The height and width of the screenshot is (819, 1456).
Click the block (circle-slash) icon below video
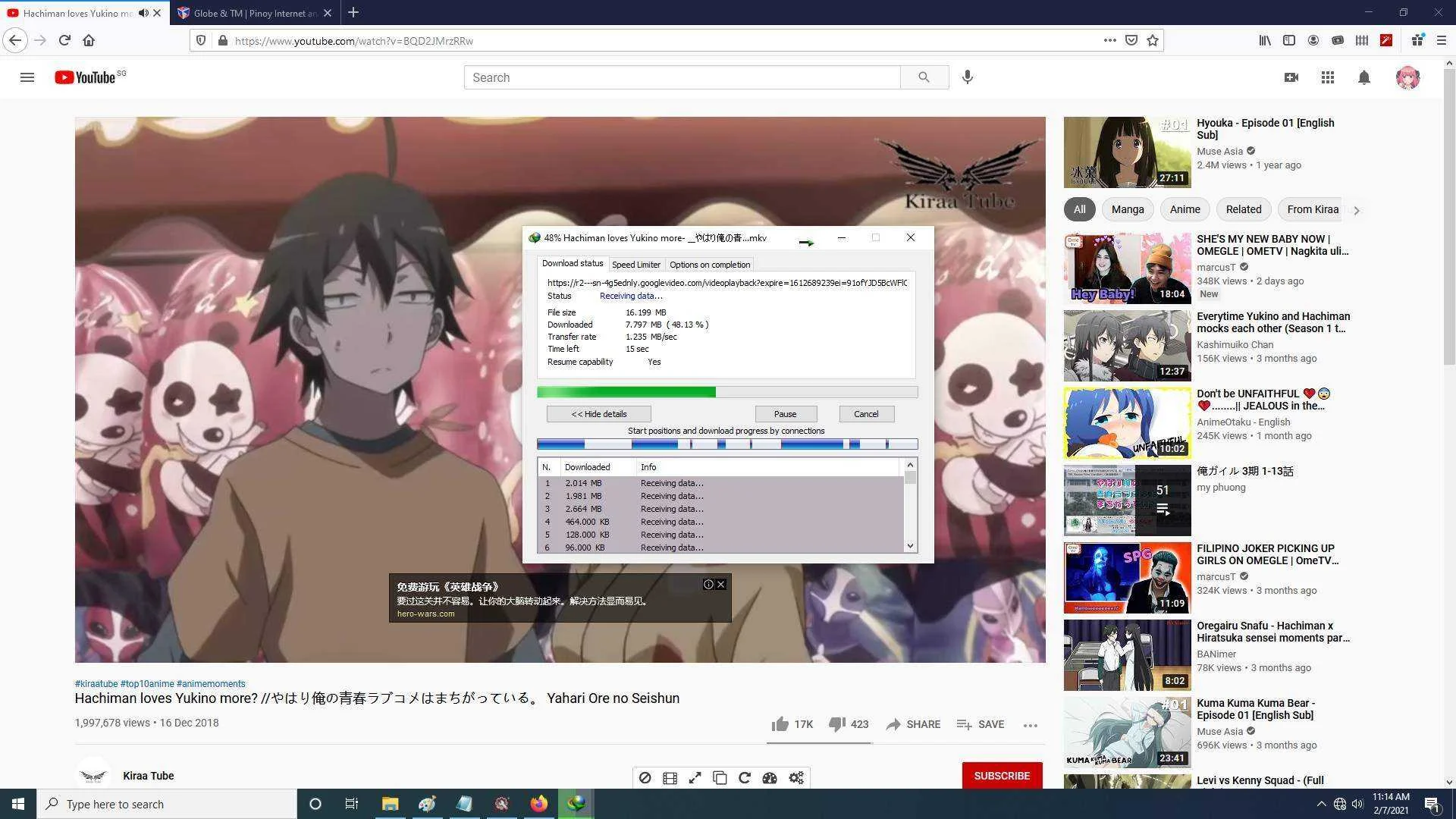645,777
